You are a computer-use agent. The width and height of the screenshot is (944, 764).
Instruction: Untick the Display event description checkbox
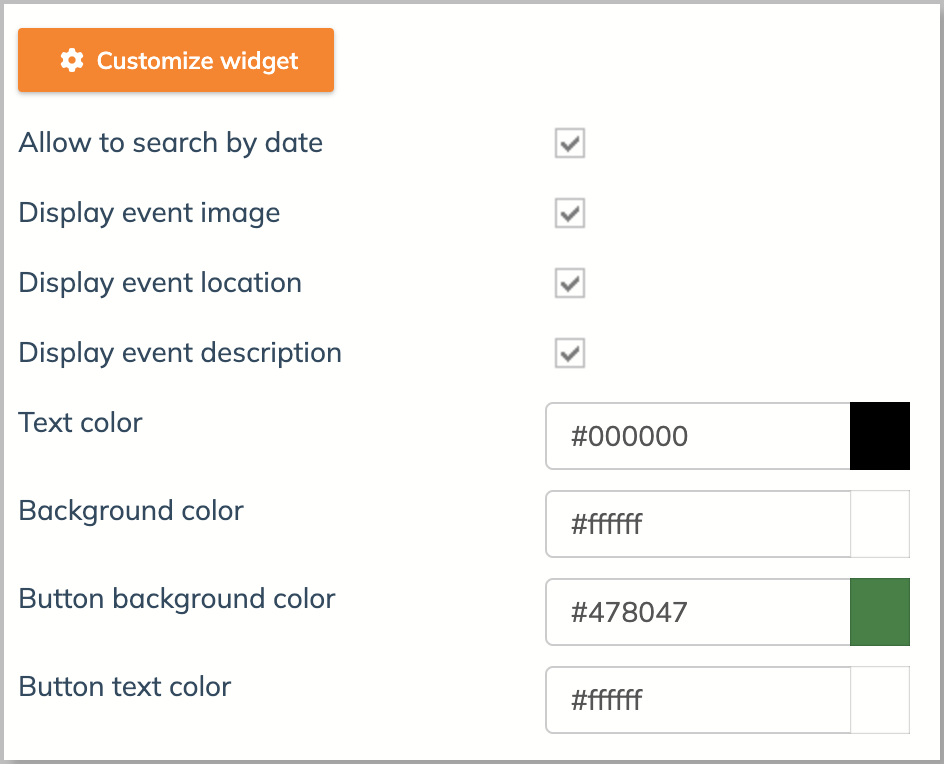pyautogui.click(x=570, y=353)
